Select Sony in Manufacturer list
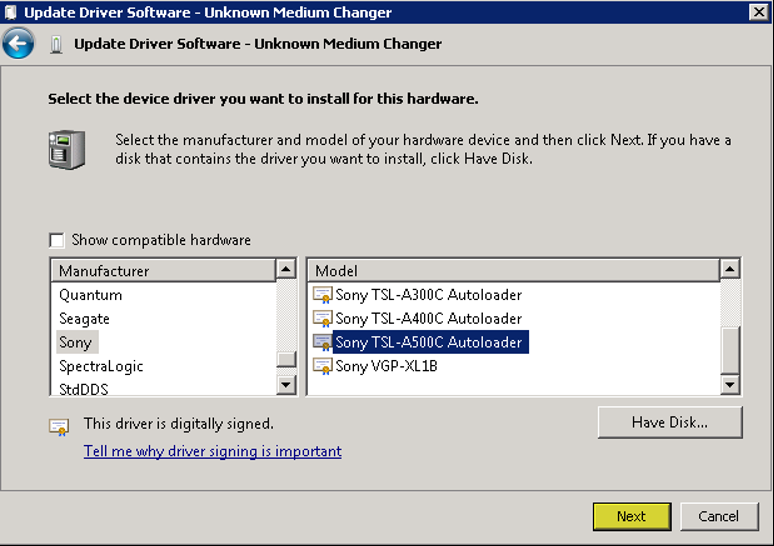The width and height of the screenshot is (774, 546). (x=76, y=342)
